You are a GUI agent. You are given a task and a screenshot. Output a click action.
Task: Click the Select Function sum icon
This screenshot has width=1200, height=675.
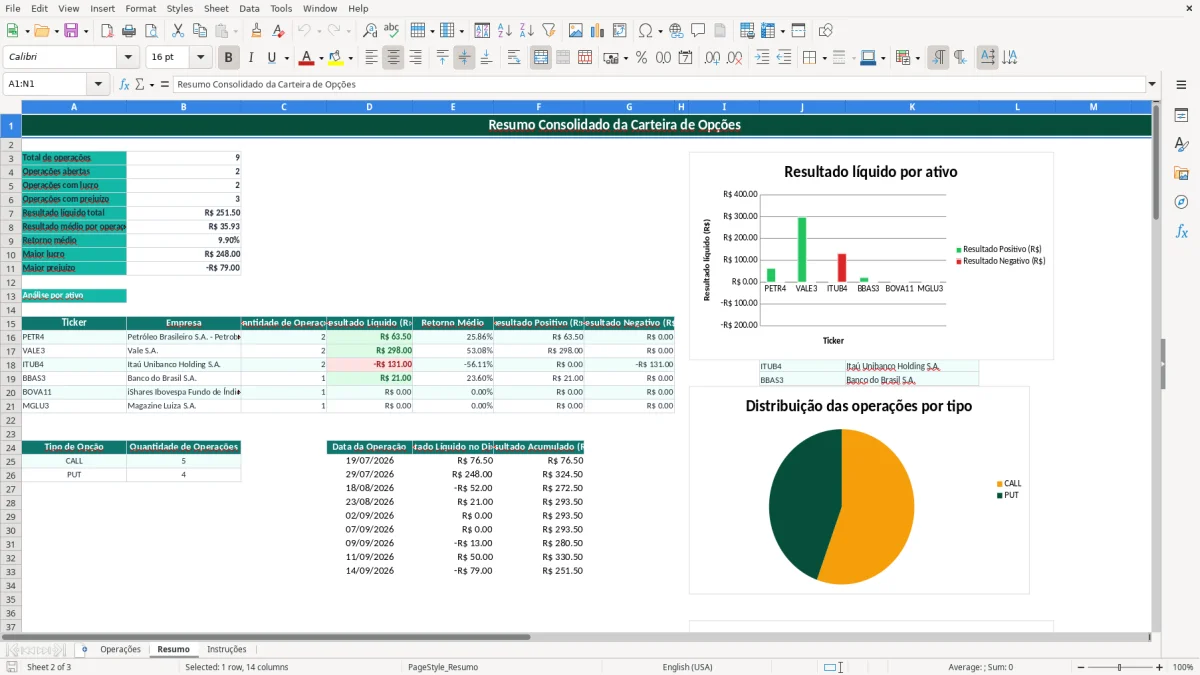coord(139,84)
